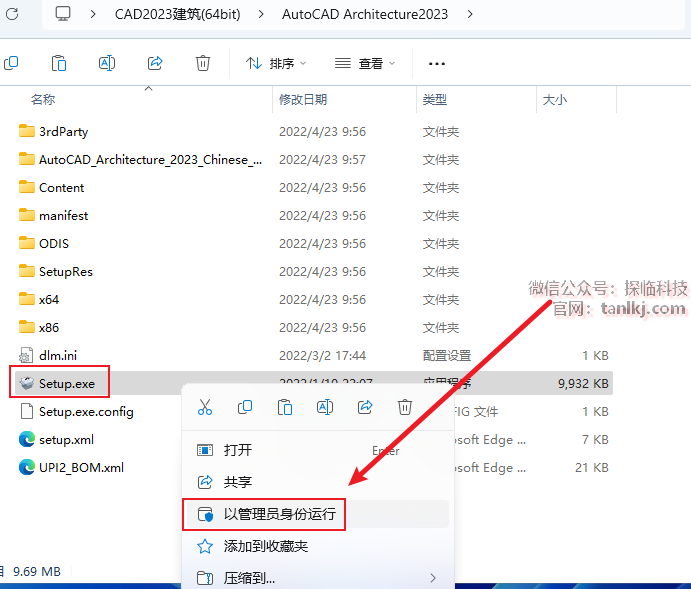Viewport: 691px width, 589px height.
Task: Select the SetupRes folder
Action: pos(56,271)
